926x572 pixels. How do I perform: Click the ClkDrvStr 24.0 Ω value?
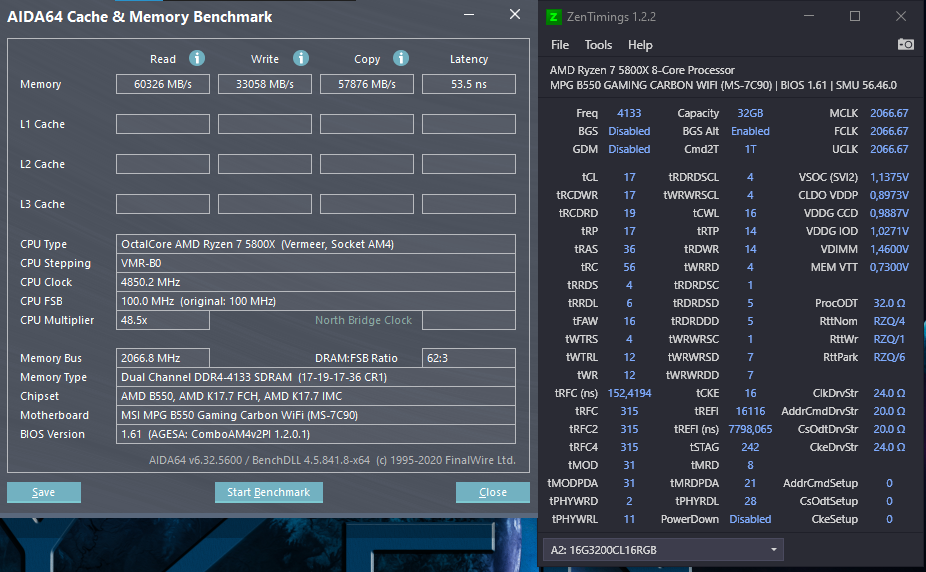[x=889, y=393]
